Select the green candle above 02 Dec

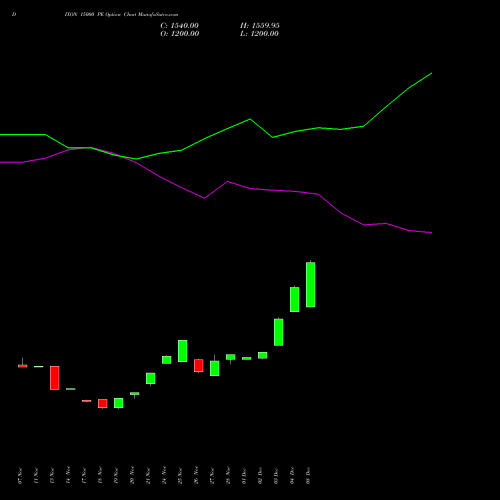(x=263, y=355)
